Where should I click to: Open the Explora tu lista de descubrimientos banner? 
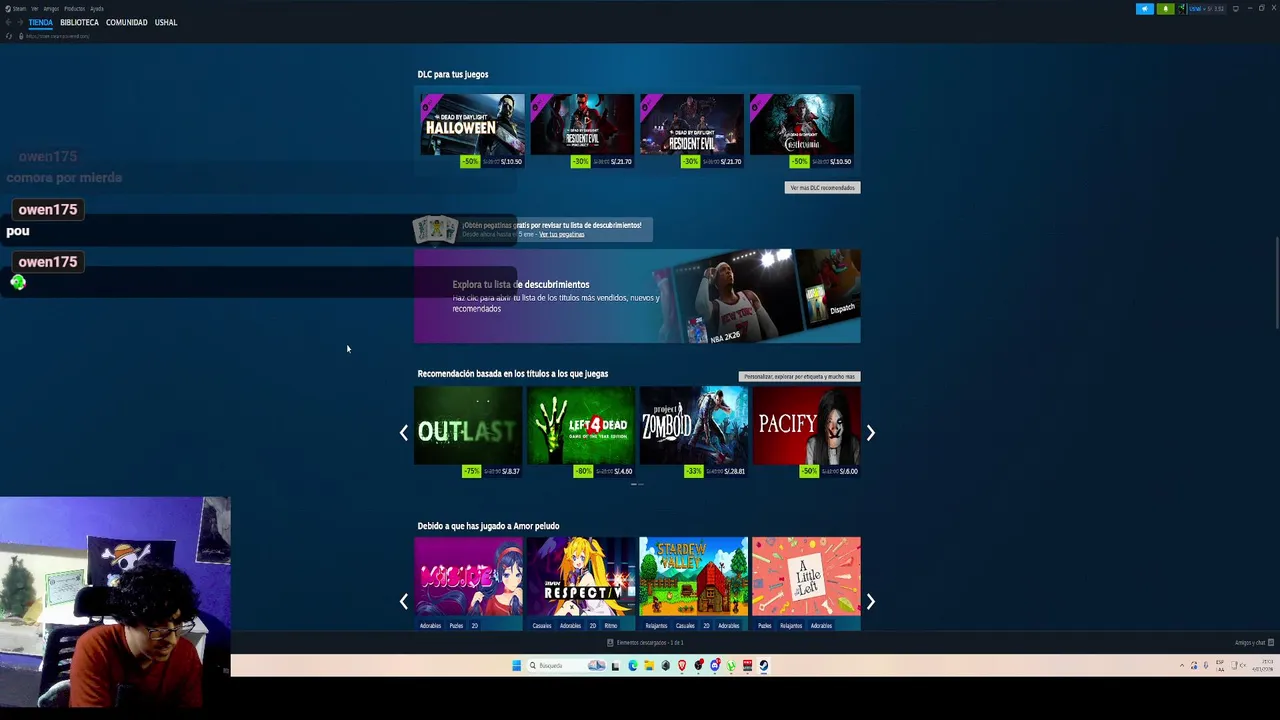coord(637,296)
